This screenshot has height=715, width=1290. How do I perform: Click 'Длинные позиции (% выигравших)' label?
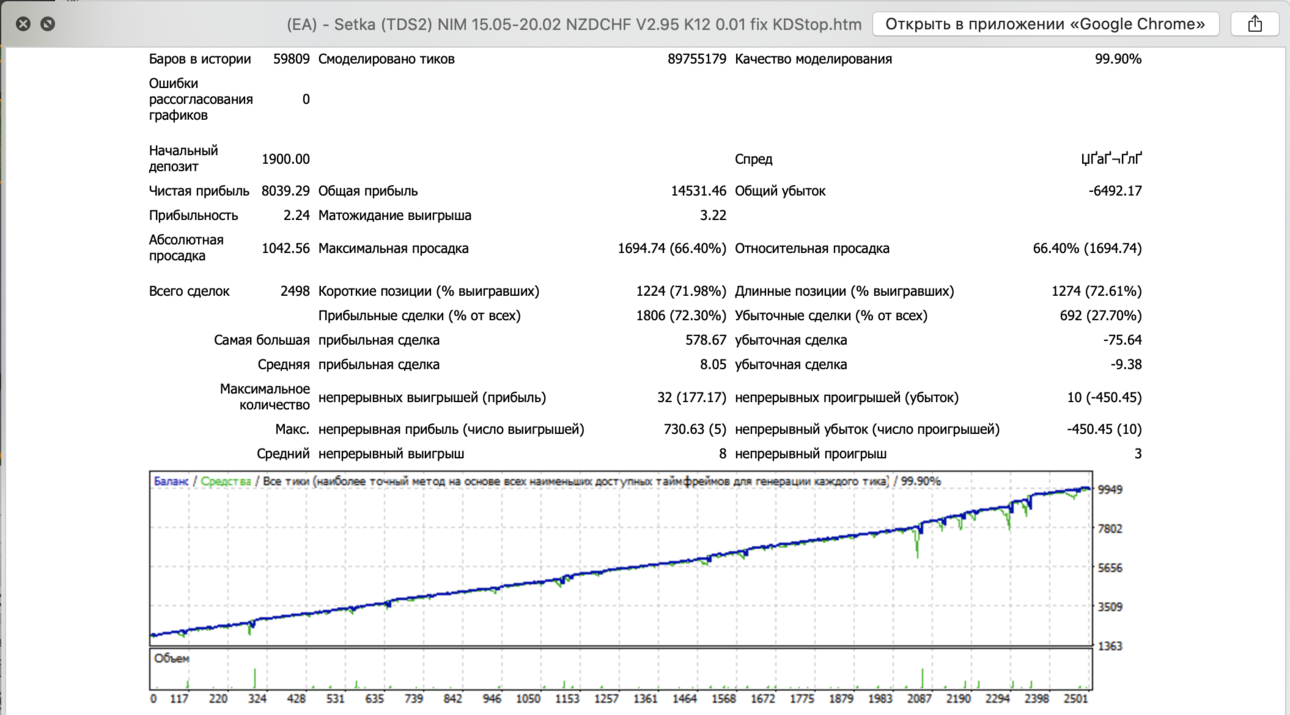(x=844, y=291)
